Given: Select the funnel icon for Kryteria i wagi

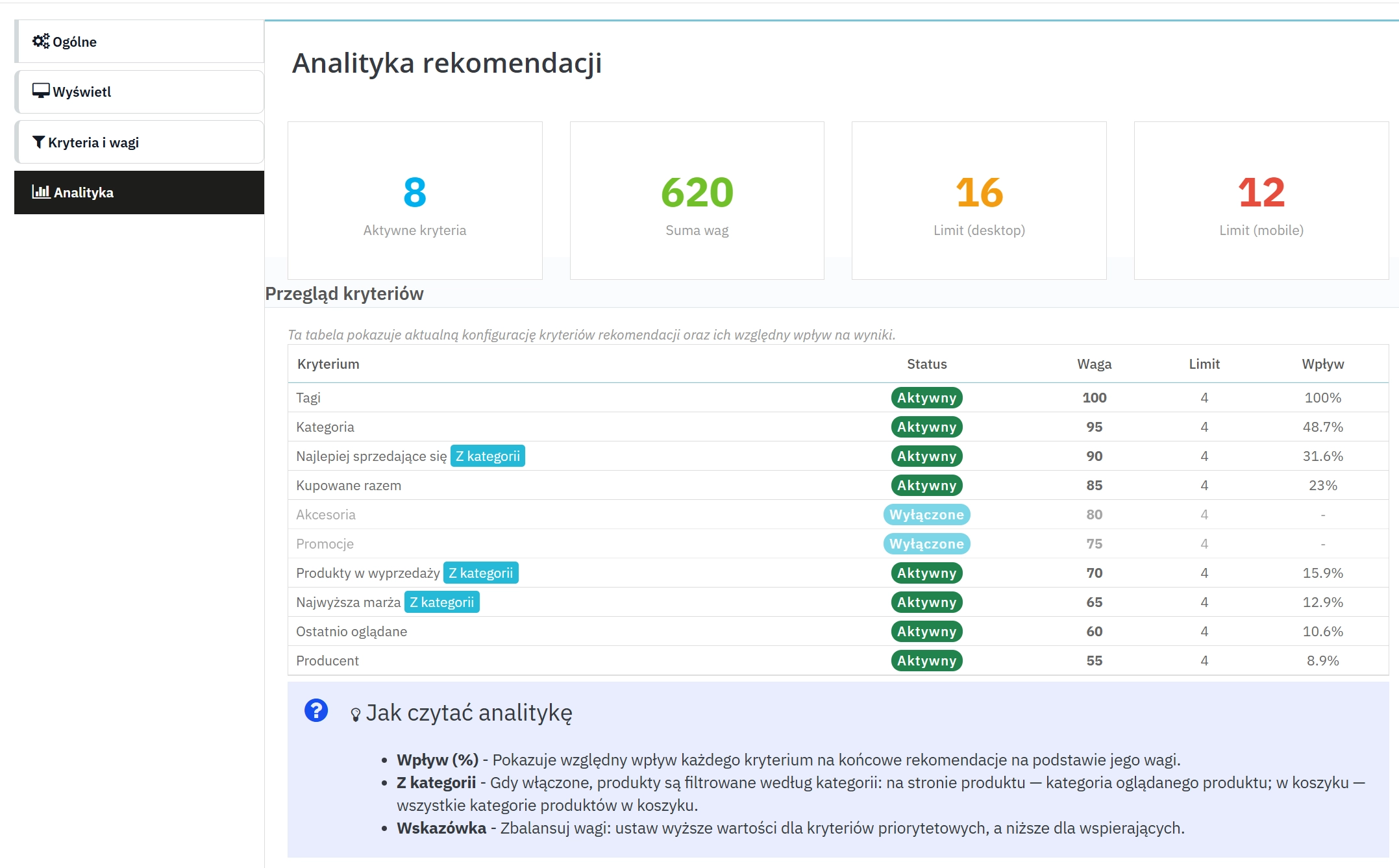Looking at the screenshot, I should [38, 141].
